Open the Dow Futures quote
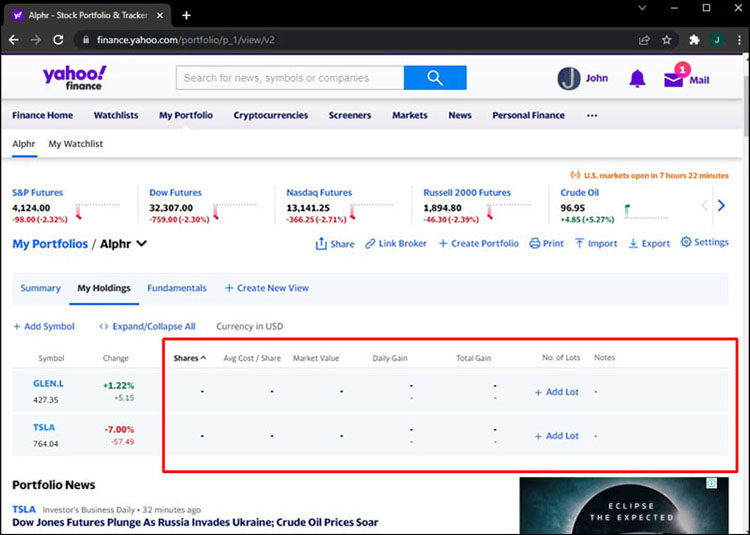Image resolution: width=750 pixels, height=535 pixels. point(176,193)
